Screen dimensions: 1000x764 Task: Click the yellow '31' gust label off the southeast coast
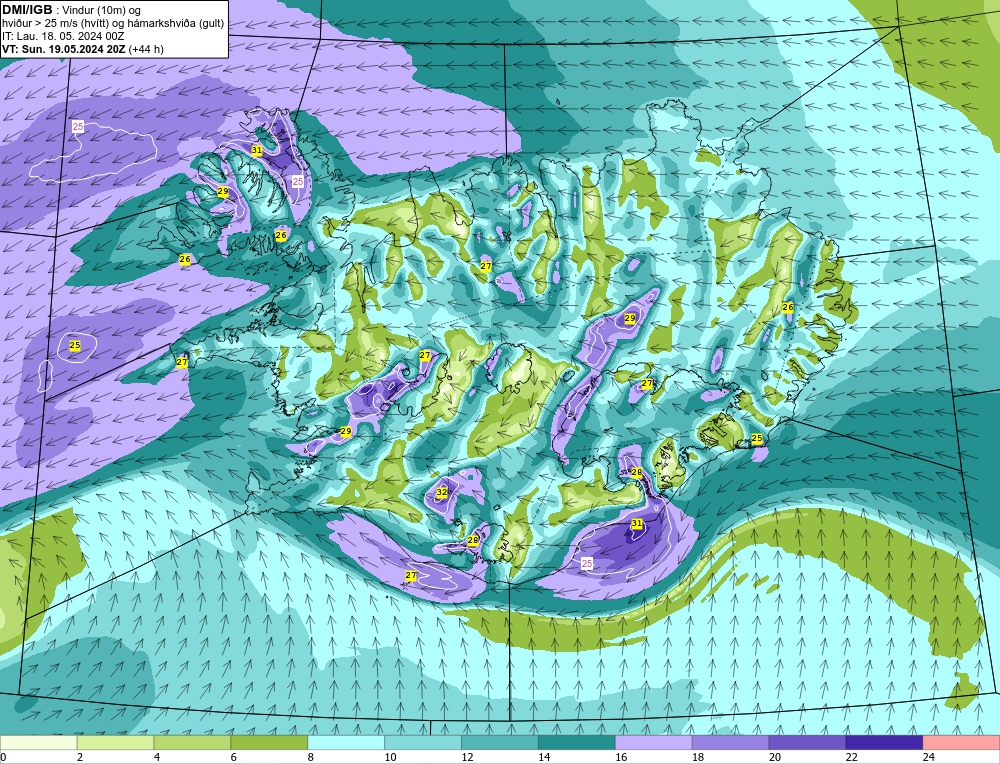pyautogui.click(x=636, y=523)
